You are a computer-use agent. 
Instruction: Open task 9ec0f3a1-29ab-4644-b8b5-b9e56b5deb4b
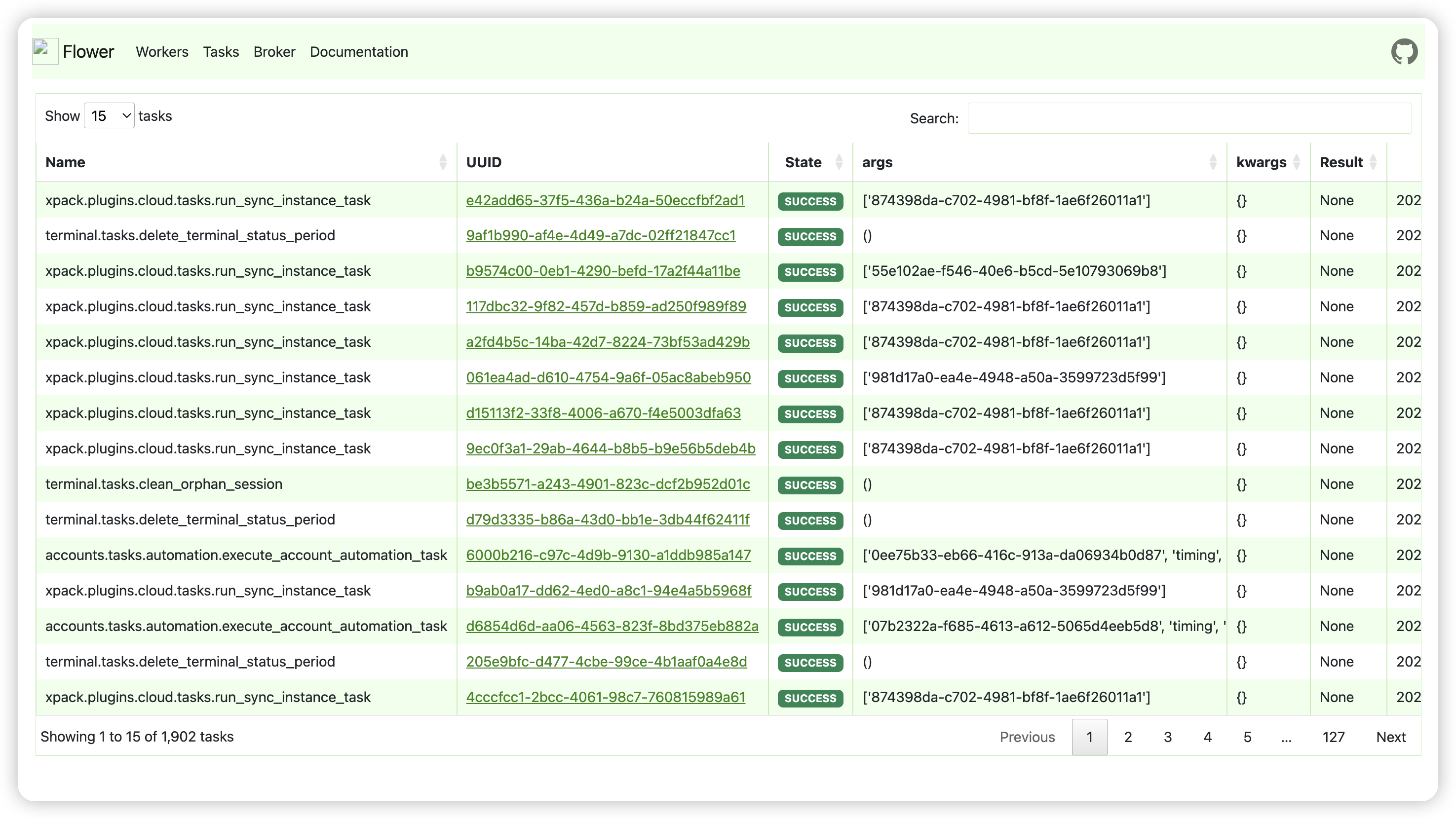pos(611,449)
